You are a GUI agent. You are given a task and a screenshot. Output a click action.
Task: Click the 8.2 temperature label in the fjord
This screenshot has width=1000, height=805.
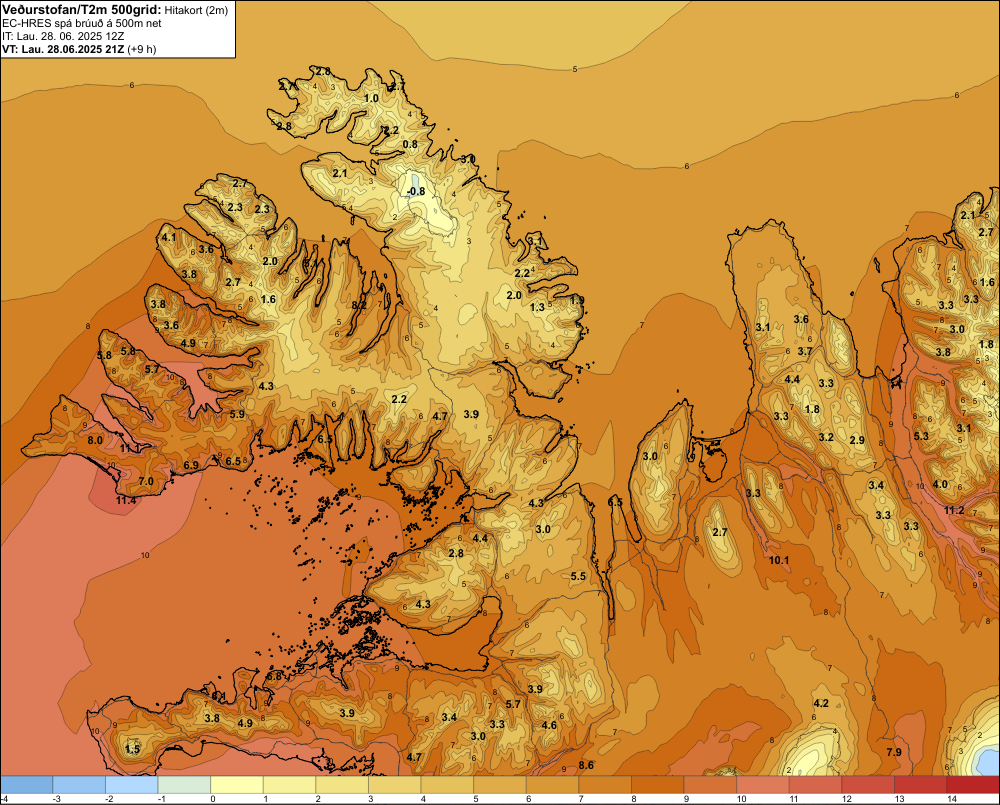359,305
